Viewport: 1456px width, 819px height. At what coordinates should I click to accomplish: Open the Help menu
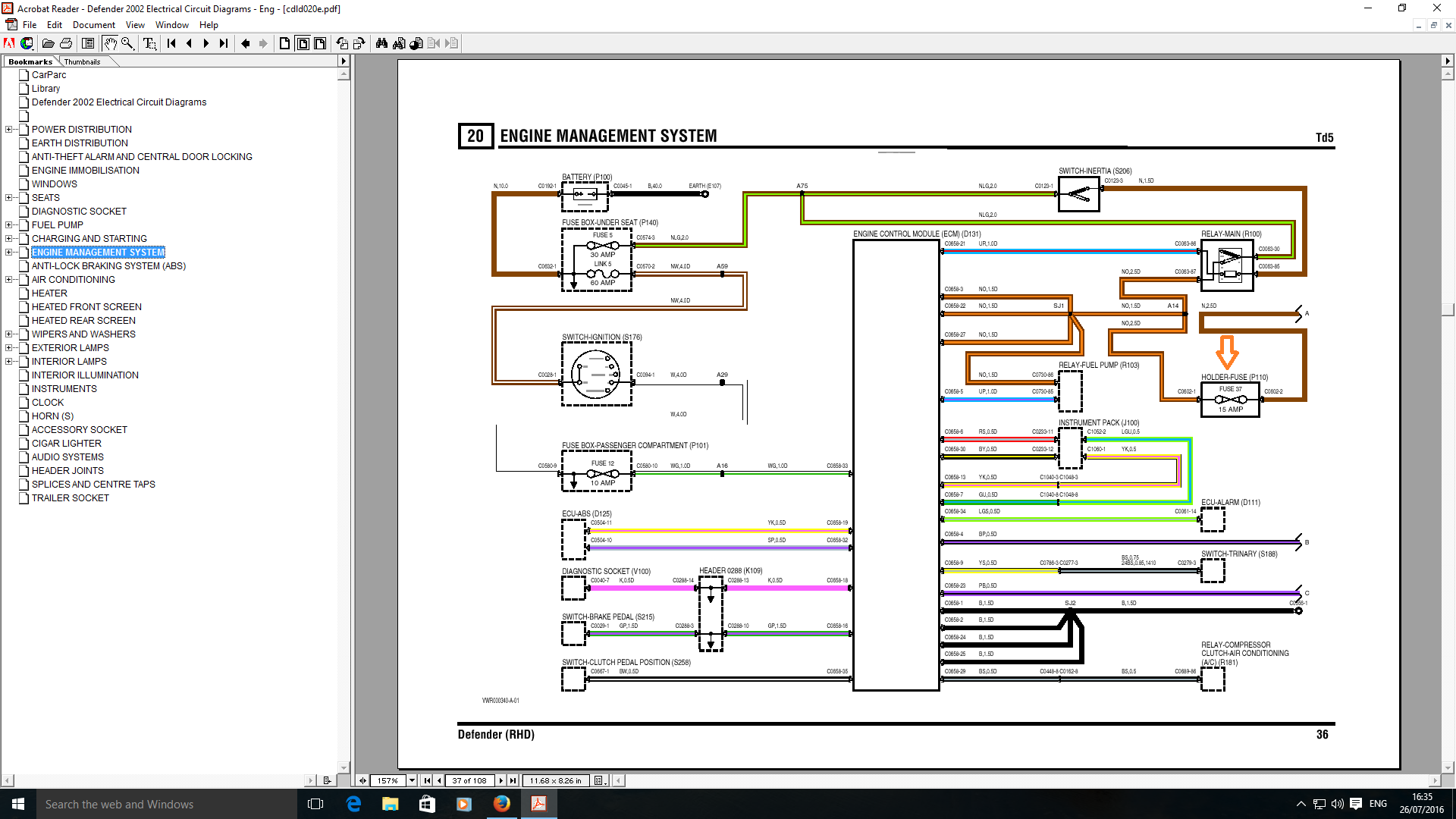[x=209, y=25]
